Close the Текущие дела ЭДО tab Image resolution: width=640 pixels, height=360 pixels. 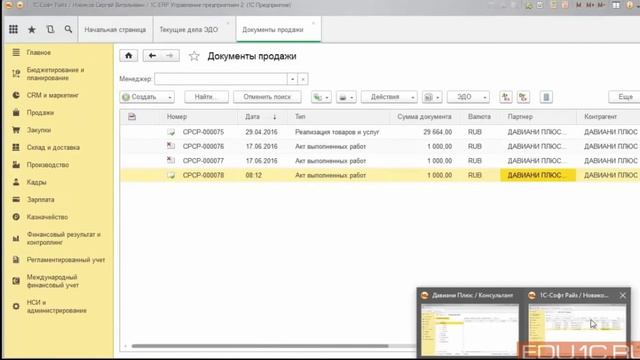click(x=228, y=23)
